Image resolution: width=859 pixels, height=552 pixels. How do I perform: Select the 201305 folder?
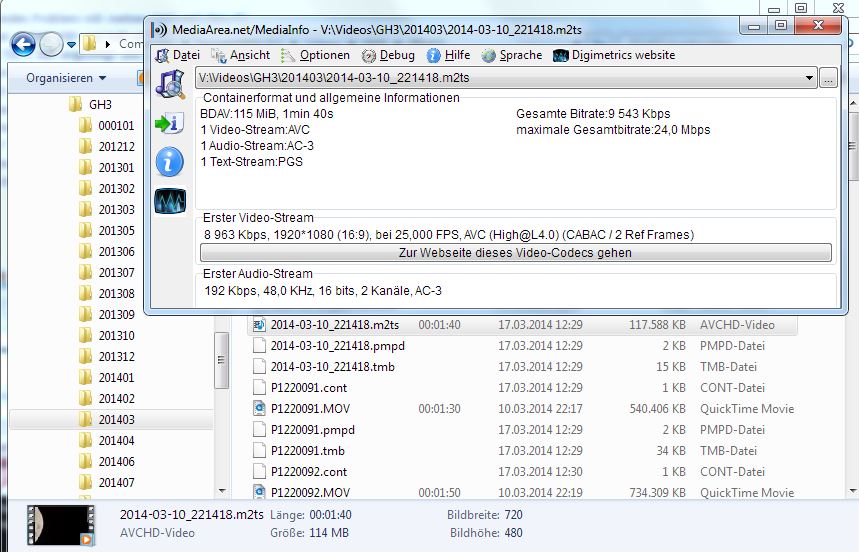(107, 231)
